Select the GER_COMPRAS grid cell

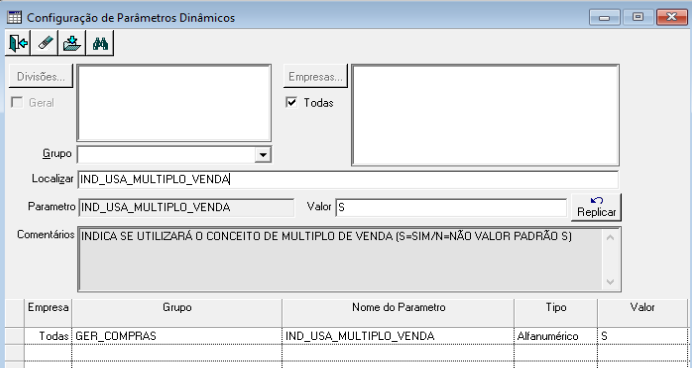177,336
